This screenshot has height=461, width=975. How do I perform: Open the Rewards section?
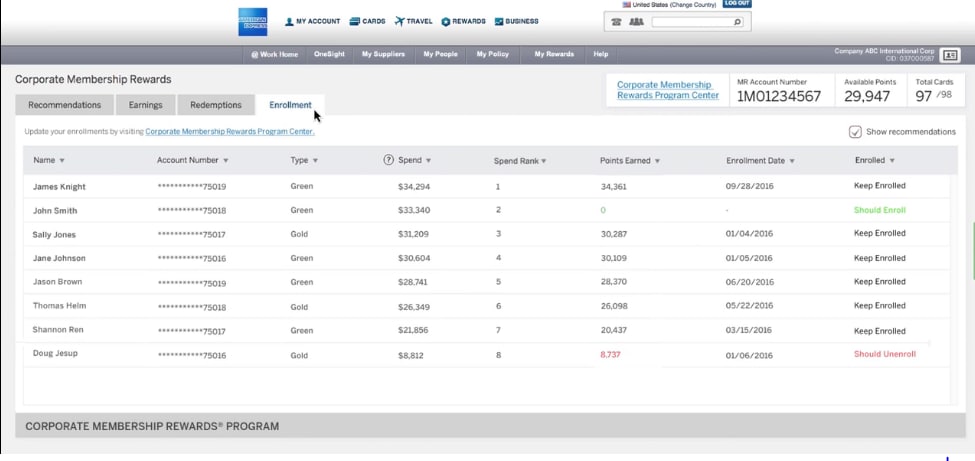coord(463,21)
